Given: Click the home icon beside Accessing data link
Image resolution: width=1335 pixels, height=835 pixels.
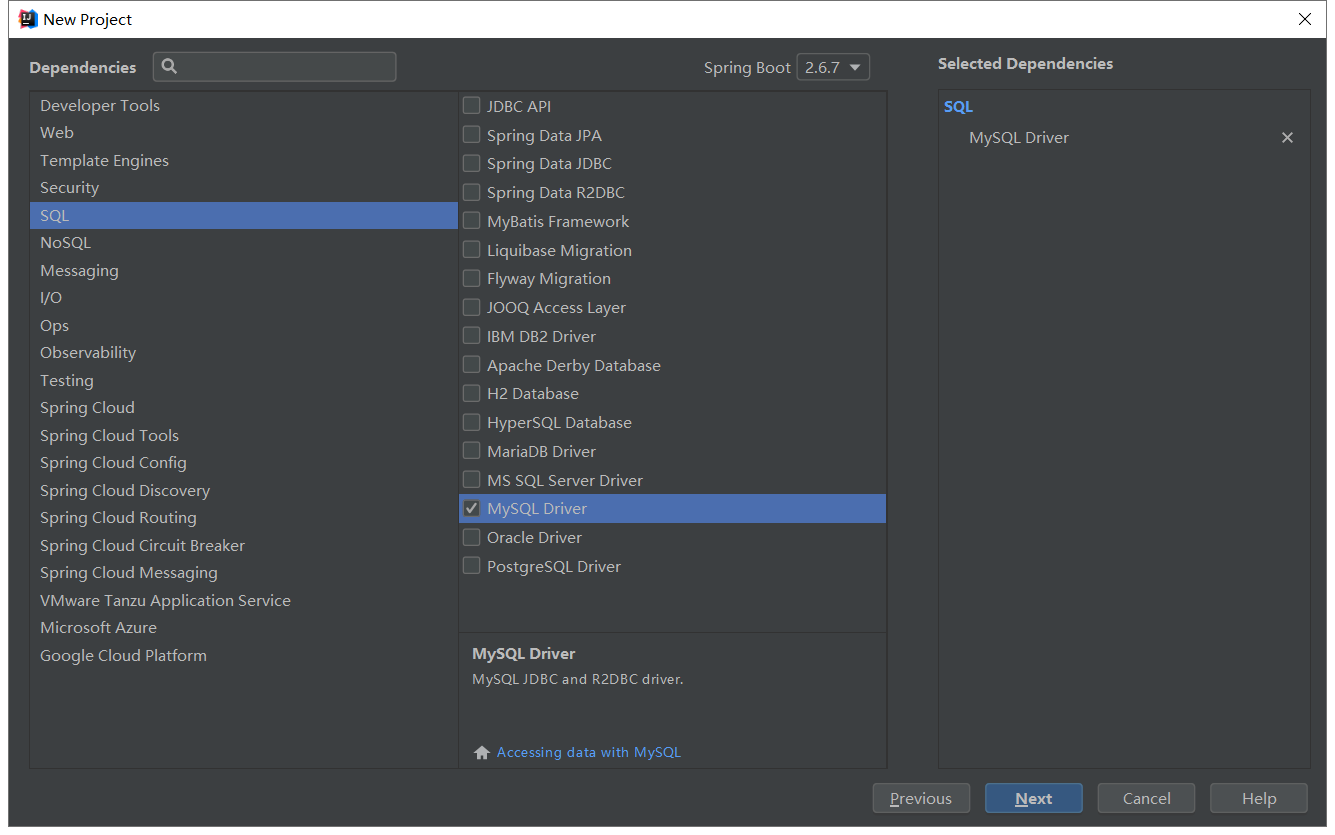Looking at the screenshot, I should click(x=481, y=753).
